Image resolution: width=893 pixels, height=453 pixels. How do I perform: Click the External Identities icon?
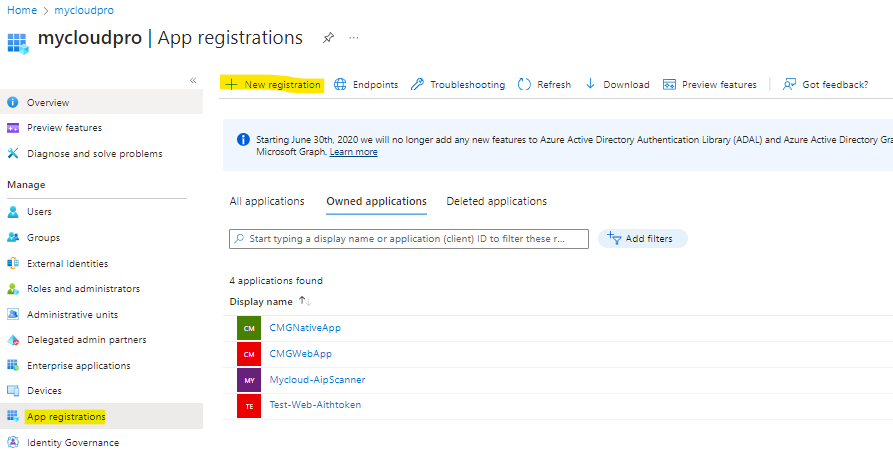pyautogui.click(x=13, y=263)
